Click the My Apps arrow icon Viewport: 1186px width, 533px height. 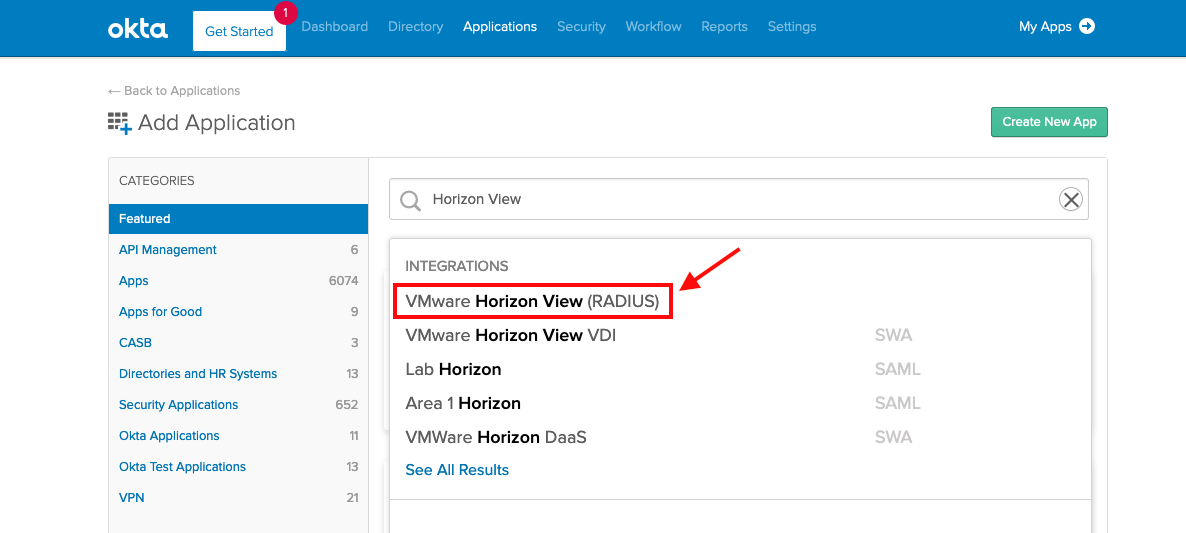[x=1087, y=26]
